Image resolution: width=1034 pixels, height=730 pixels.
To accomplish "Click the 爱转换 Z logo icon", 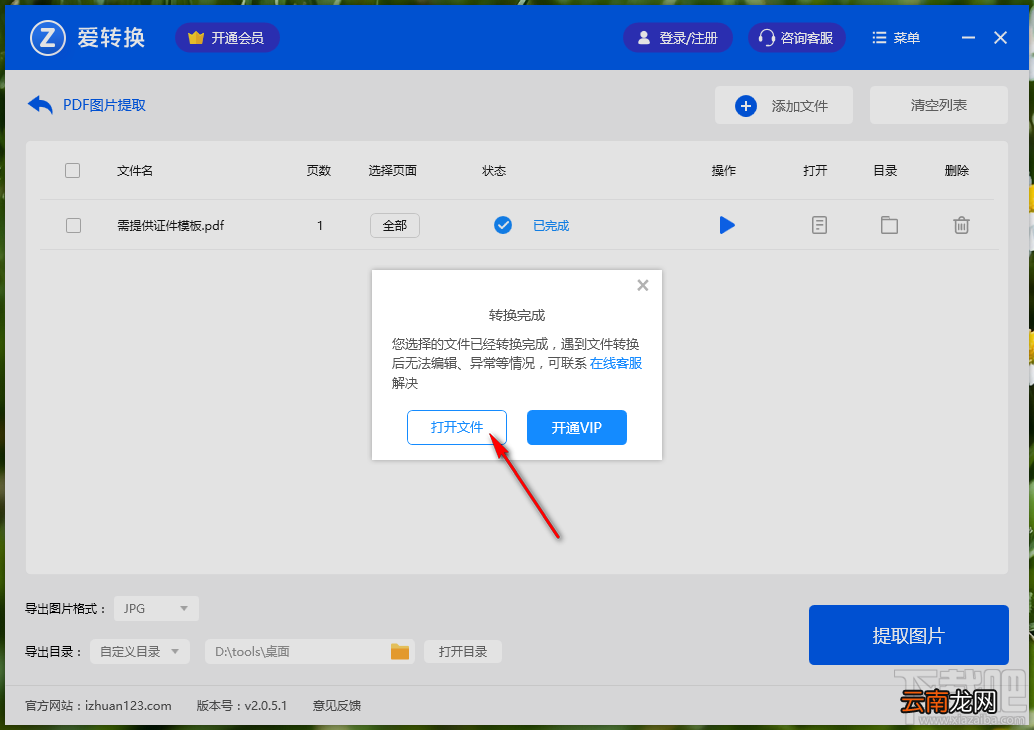I will tap(47, 38).
